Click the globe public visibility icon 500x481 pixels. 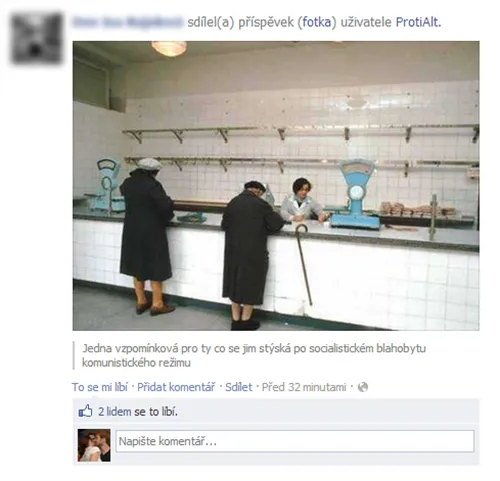point(363,387)
